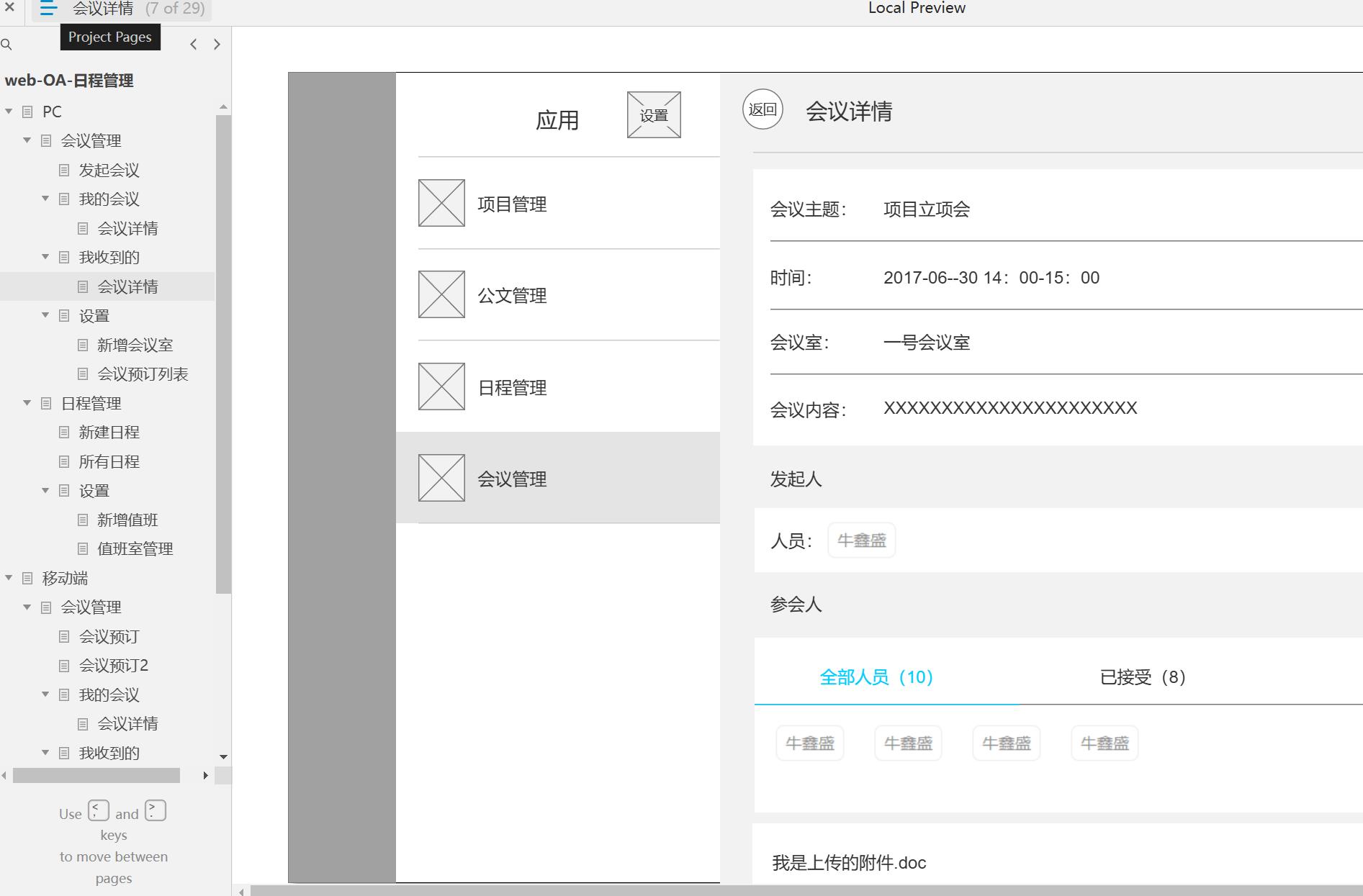
Task: Open the 会议预订列表 page
Action: (x=143, y=374)
